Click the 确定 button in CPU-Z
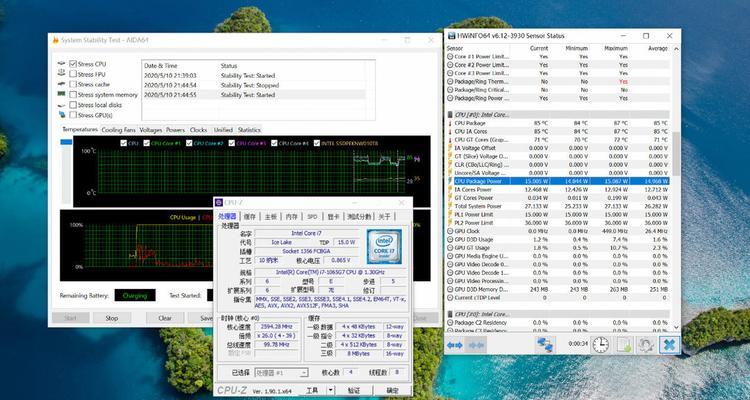 [x=392, y=390]
